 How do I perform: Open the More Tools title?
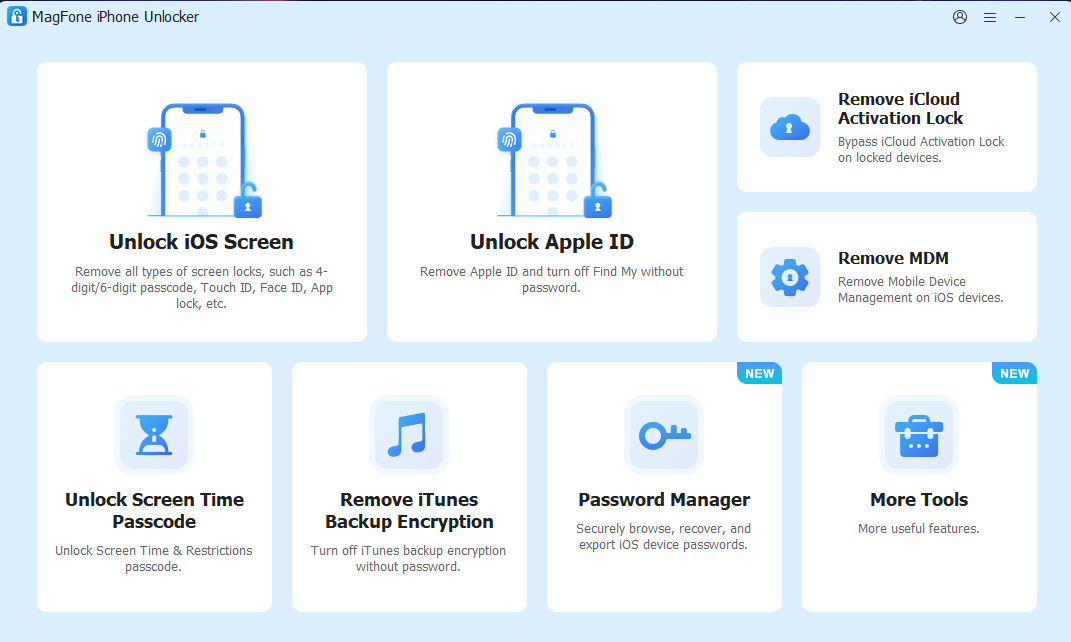click(919, 500)
